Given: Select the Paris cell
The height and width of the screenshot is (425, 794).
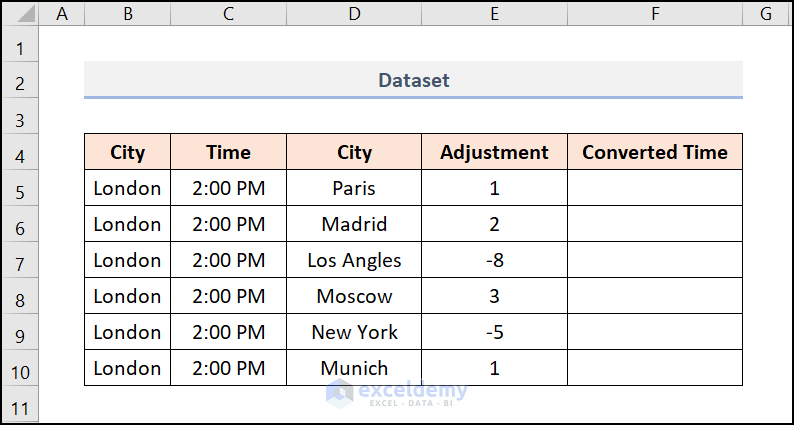Looking at the screenshot, I should (x=354, y=188).
